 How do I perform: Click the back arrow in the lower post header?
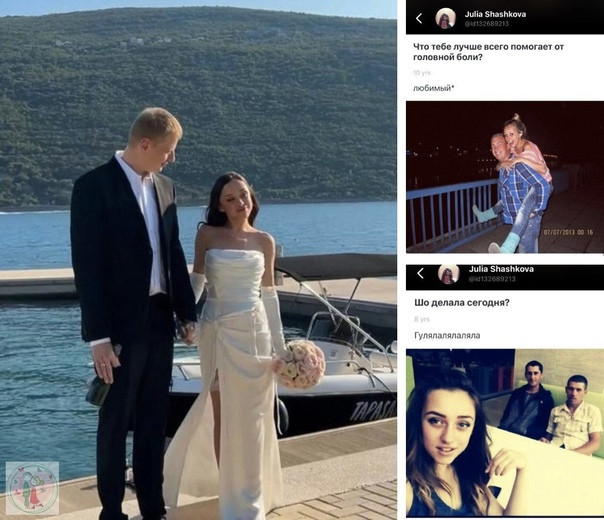[x=421, y=274]
